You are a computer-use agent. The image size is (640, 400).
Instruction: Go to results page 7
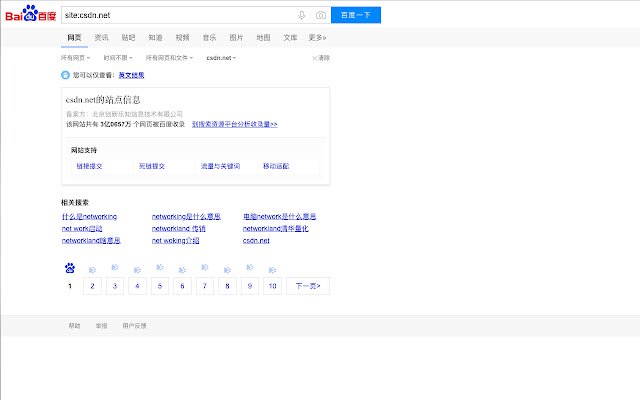coord(205,286)
